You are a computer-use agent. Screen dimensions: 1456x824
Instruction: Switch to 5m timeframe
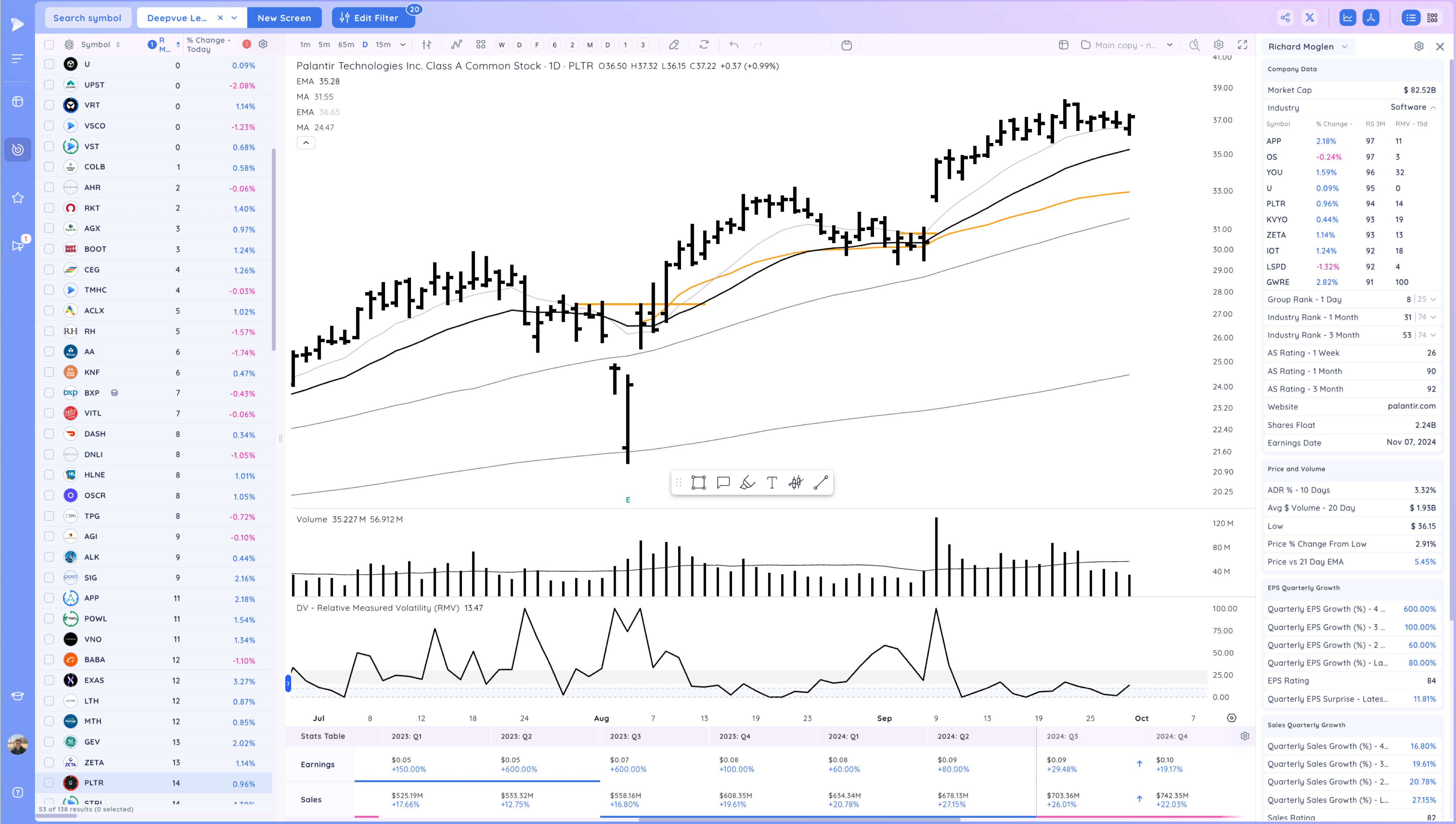pos(324,45)
